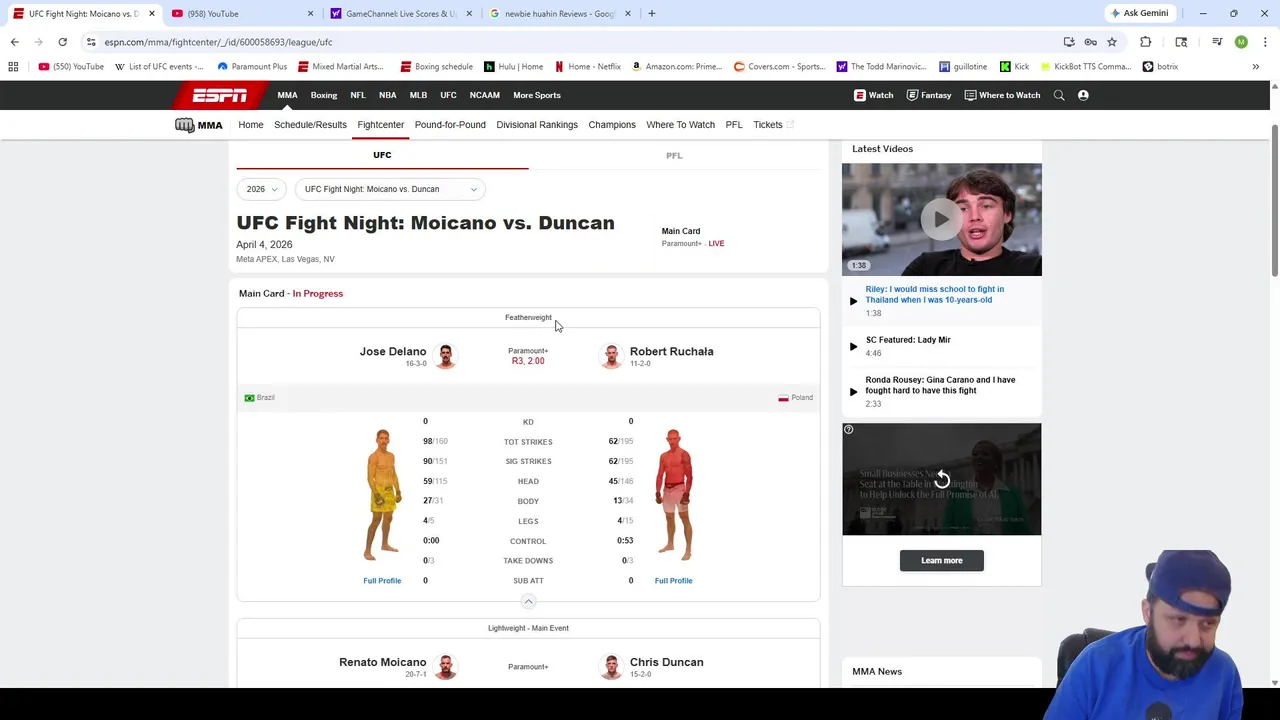Open the Hulu Home bookmark

point(514,67)
